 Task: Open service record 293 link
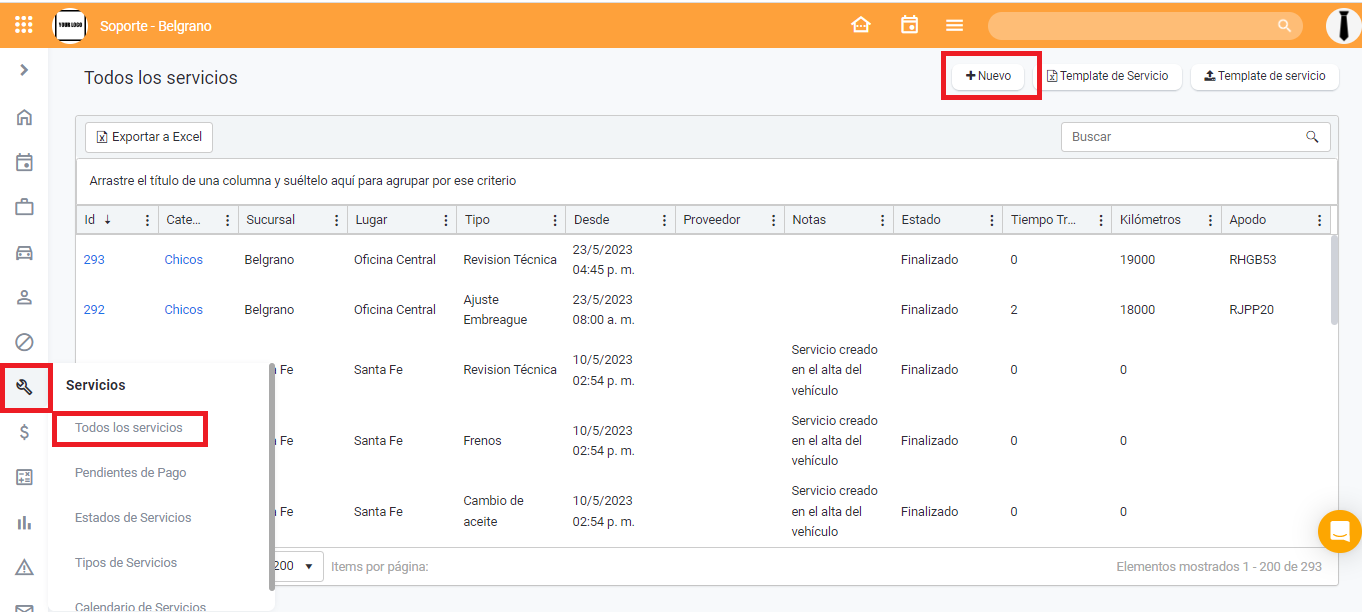pyautogui.click(x=94, y=259)
